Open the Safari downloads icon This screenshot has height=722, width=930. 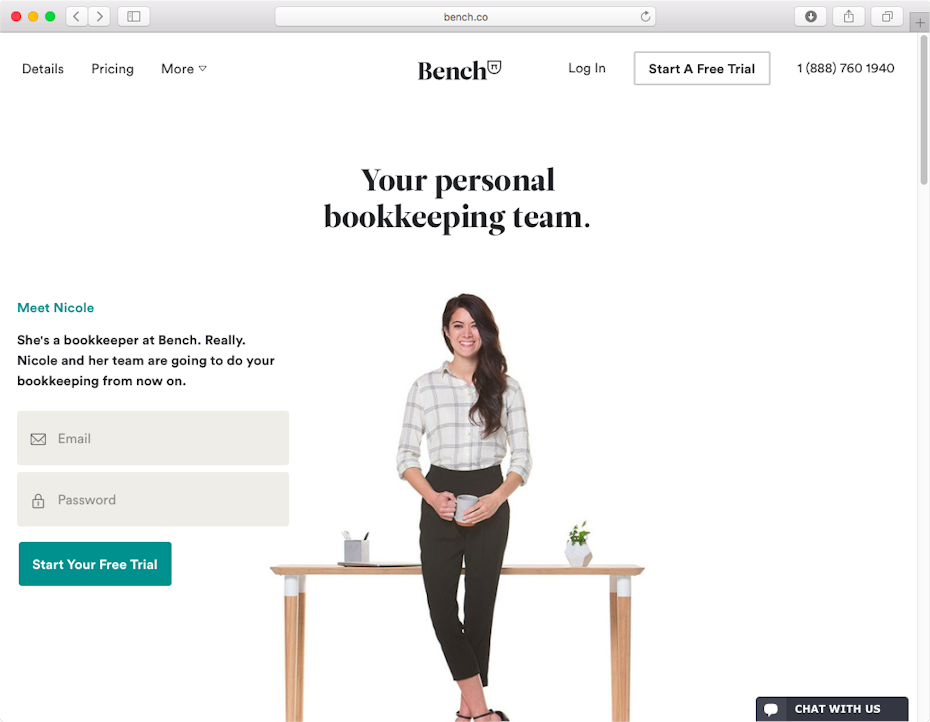point(810,17)
